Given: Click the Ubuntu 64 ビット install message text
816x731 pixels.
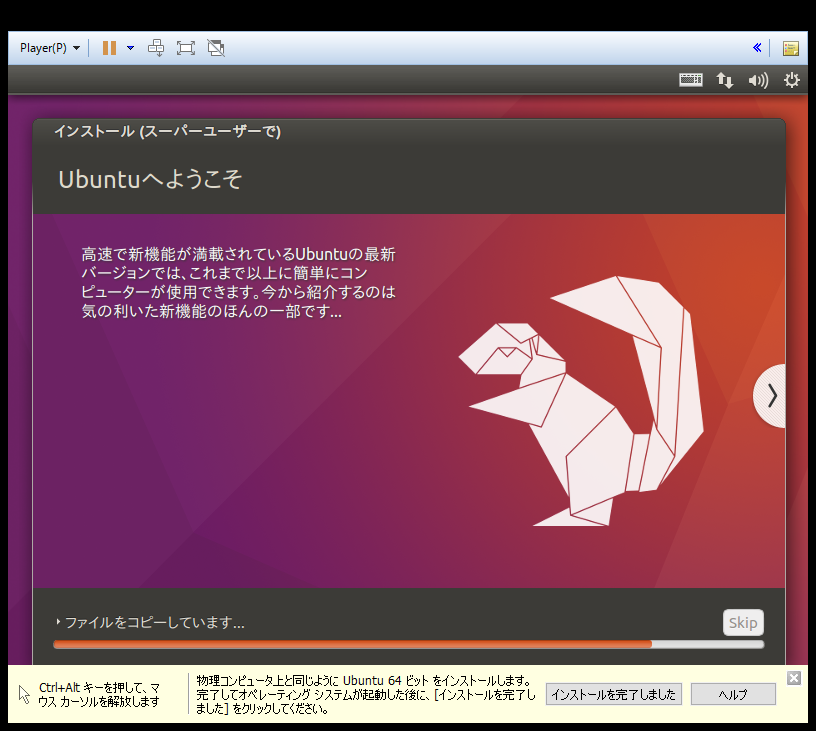Looking at the screenshot, I should 365,695.
